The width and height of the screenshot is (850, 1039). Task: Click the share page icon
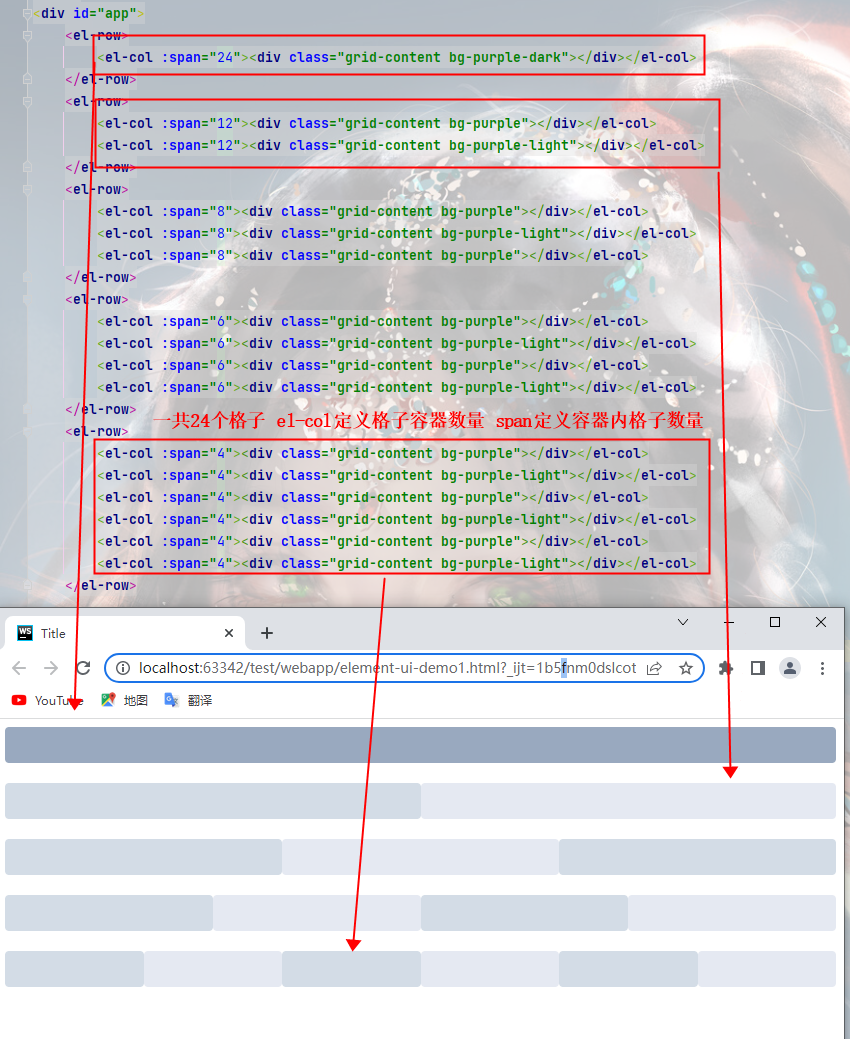click(x=654, y=668)
